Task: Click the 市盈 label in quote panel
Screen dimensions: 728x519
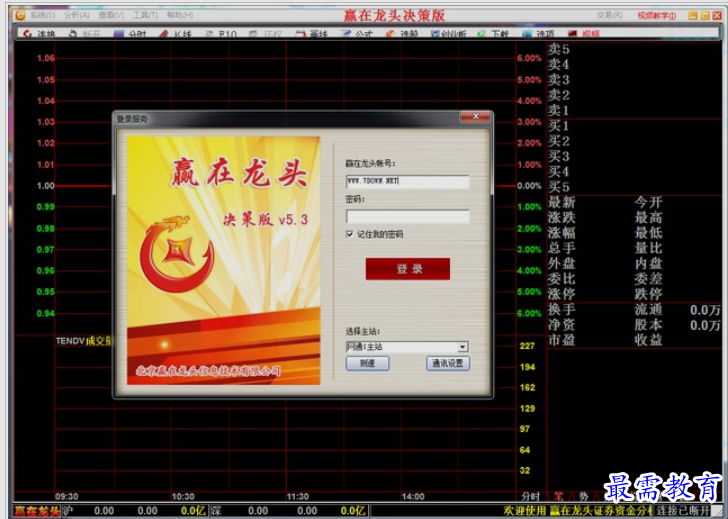Action: point(561,340)
